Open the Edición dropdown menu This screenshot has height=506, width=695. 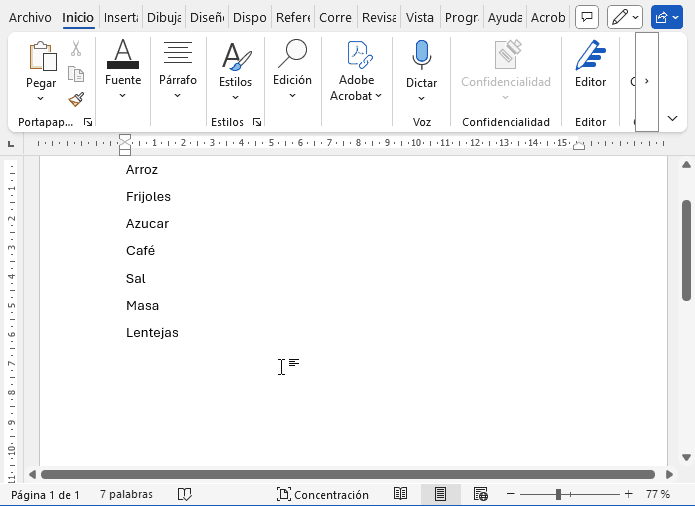[x=292, y=96]
